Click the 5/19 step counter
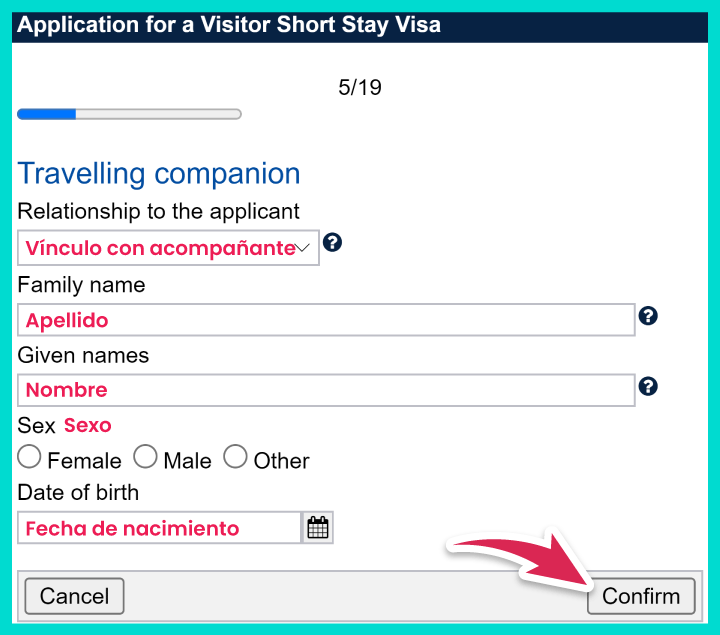720x635 pixels. tap(360, 88)
